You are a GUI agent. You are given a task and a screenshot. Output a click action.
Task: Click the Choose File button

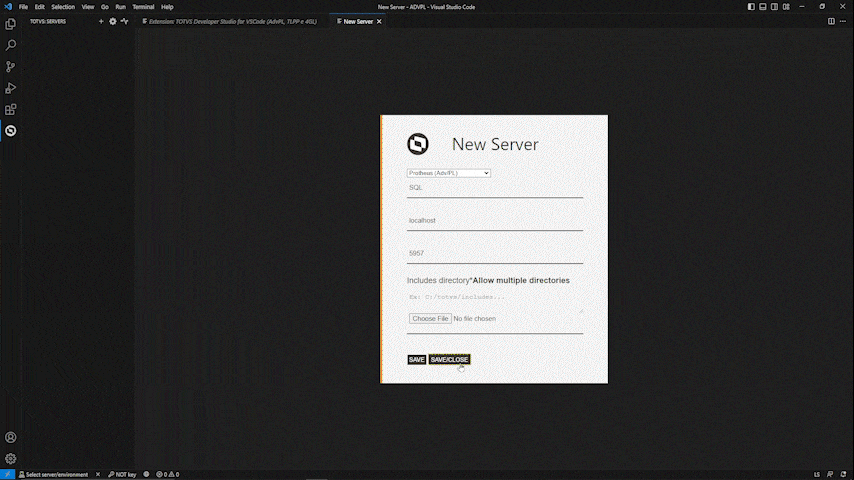[430, 319]
